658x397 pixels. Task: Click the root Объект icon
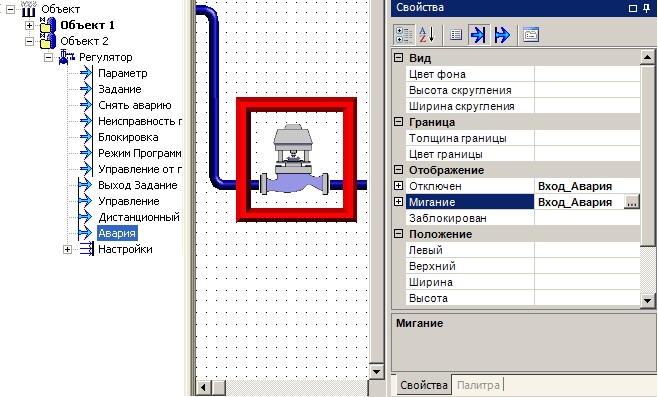(29, 9)
